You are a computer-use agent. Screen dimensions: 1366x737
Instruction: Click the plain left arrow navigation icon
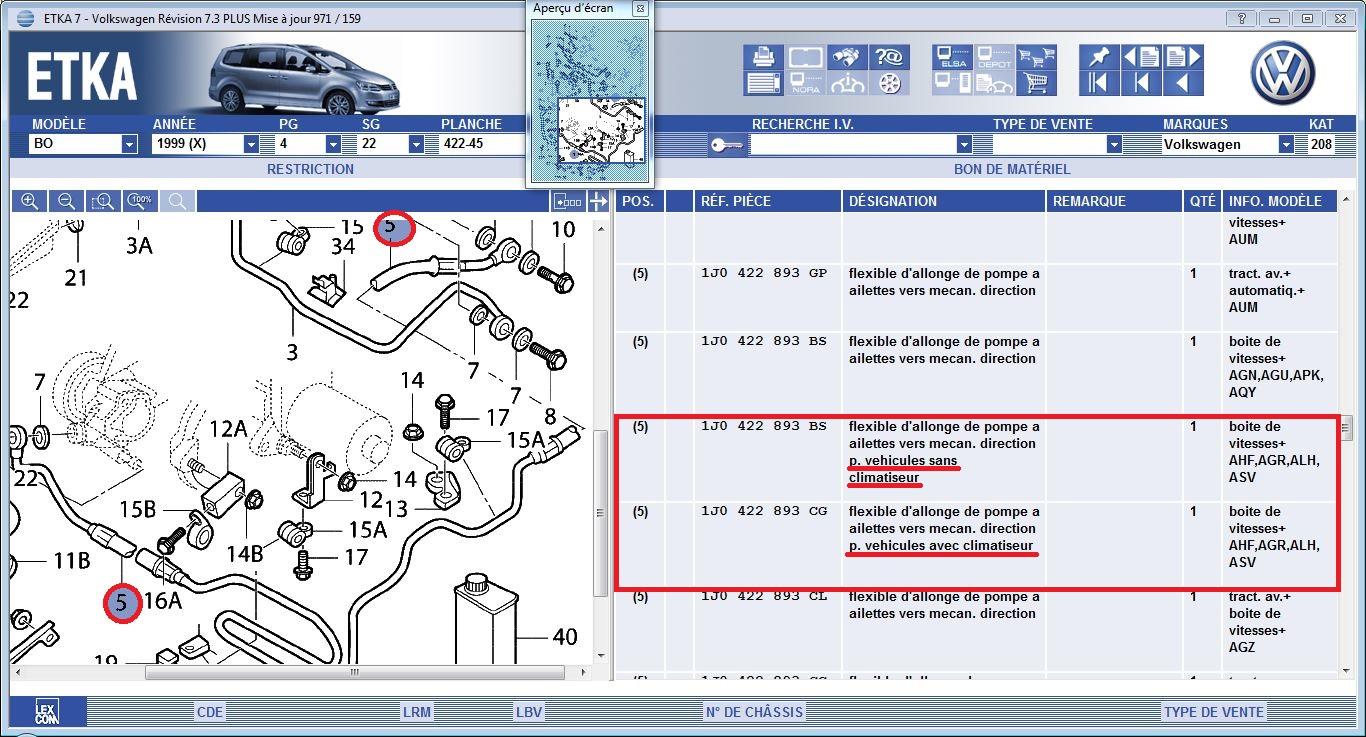(1182, 83)
